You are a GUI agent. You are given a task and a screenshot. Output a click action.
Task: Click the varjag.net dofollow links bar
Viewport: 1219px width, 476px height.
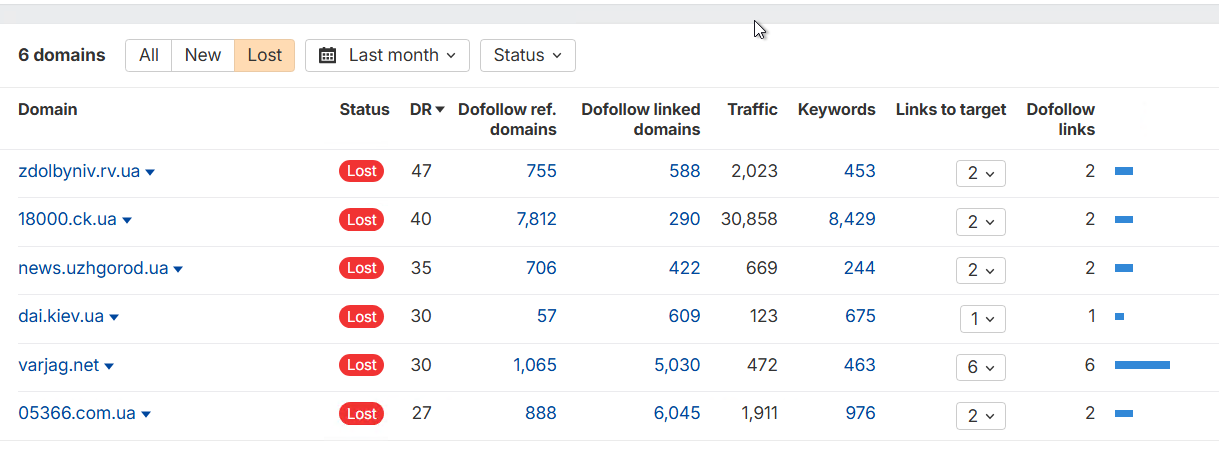(1142, 365)
